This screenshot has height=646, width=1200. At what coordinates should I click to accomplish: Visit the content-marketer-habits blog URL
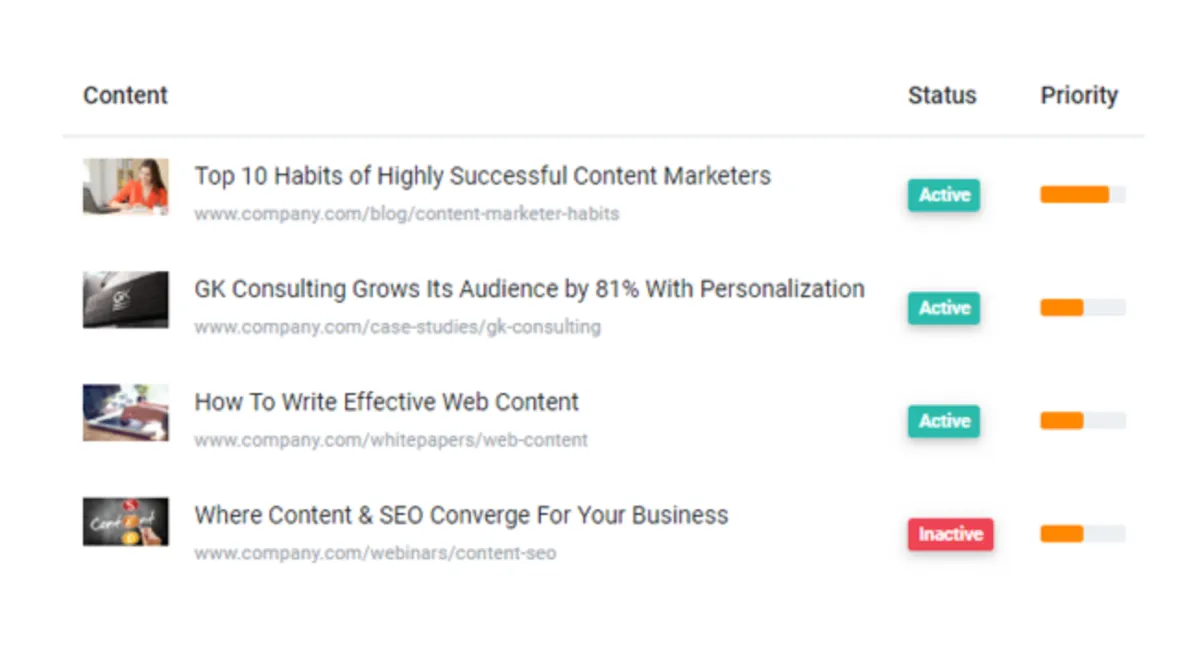click(x=406, y=214)
